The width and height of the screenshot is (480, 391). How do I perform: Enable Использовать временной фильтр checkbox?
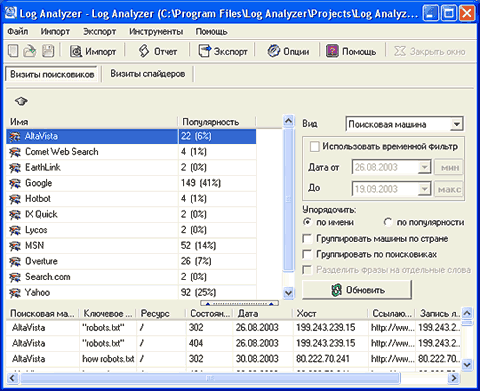coord(314,147)
